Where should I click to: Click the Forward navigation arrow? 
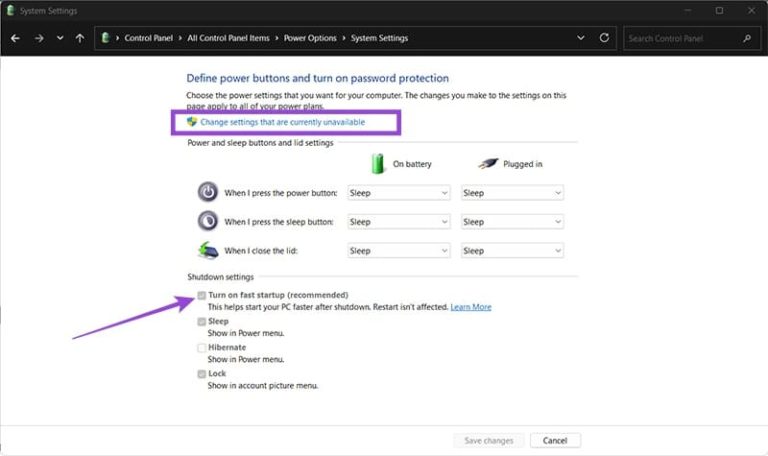38,38
